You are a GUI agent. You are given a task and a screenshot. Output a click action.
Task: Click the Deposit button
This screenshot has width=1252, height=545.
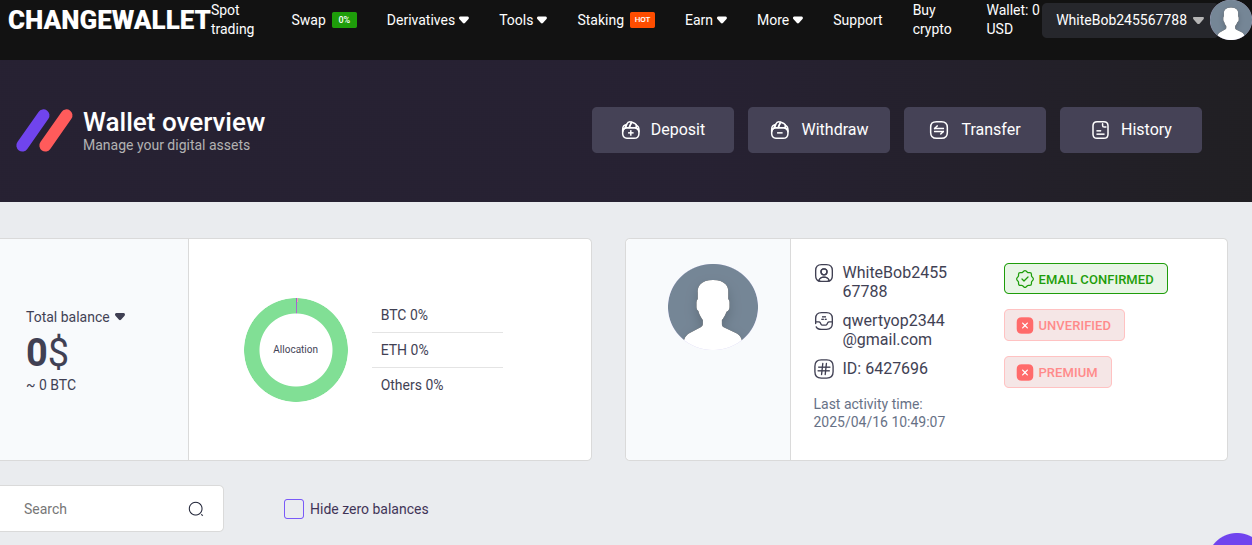663,130
